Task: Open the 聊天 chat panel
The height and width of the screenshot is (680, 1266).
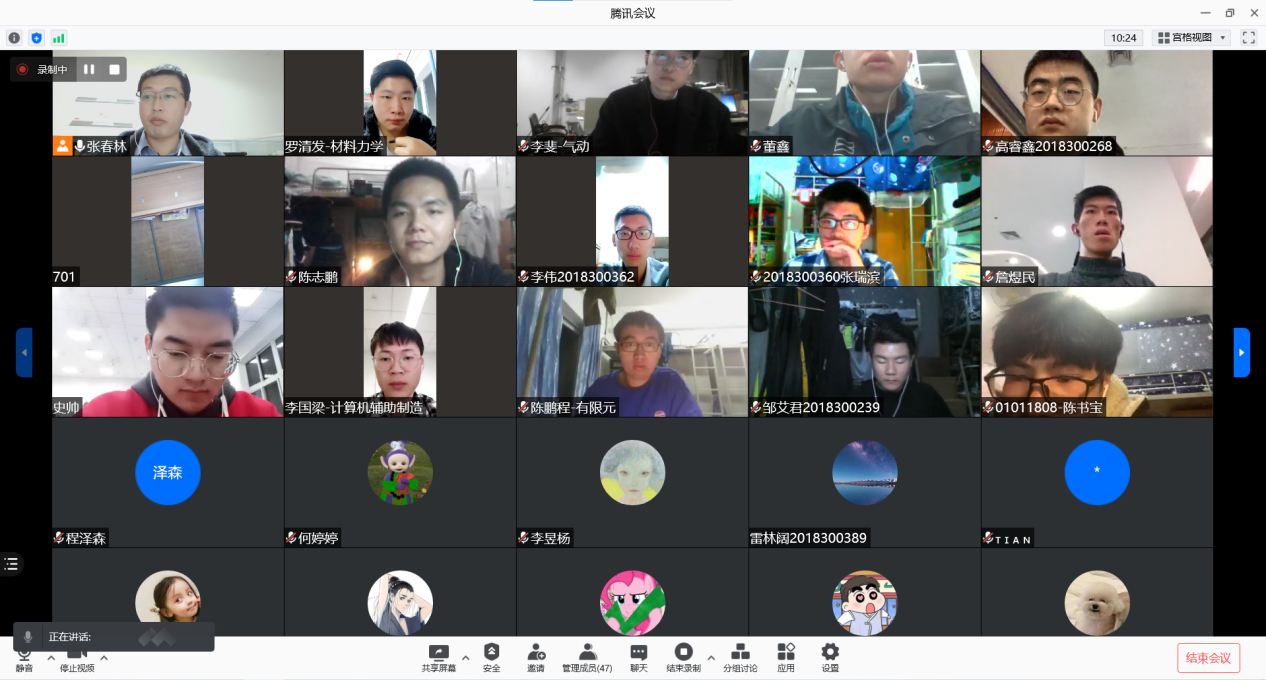Action: pos(638,656)
